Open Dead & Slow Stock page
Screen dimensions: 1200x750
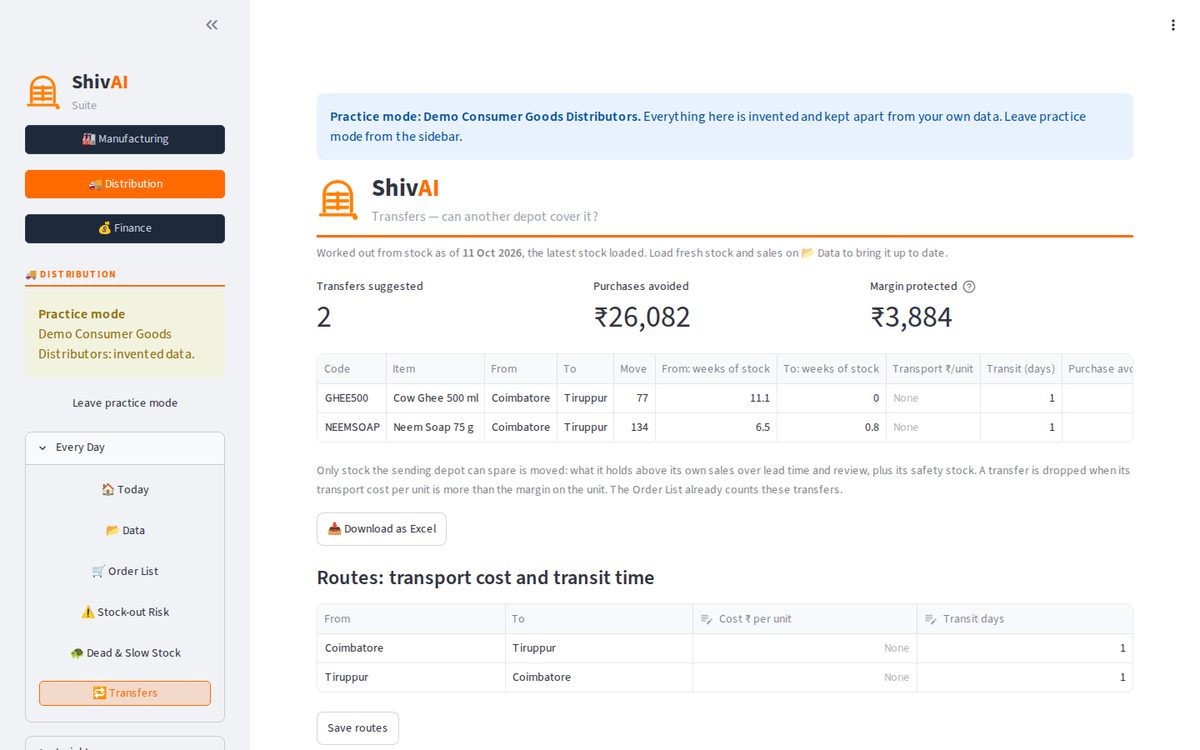point(125,653)
